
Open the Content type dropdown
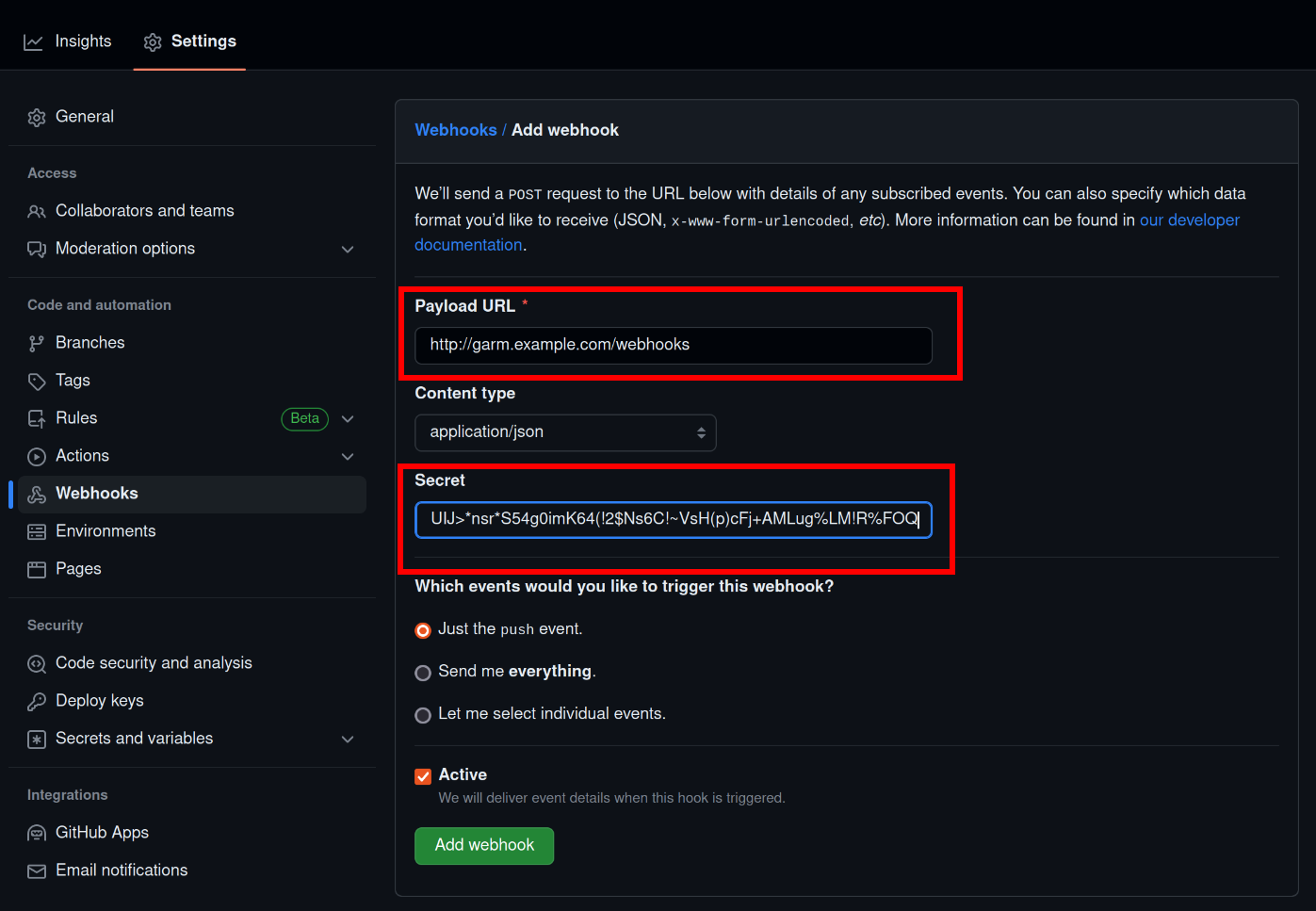pyautogui.click(x=565, y=432)
